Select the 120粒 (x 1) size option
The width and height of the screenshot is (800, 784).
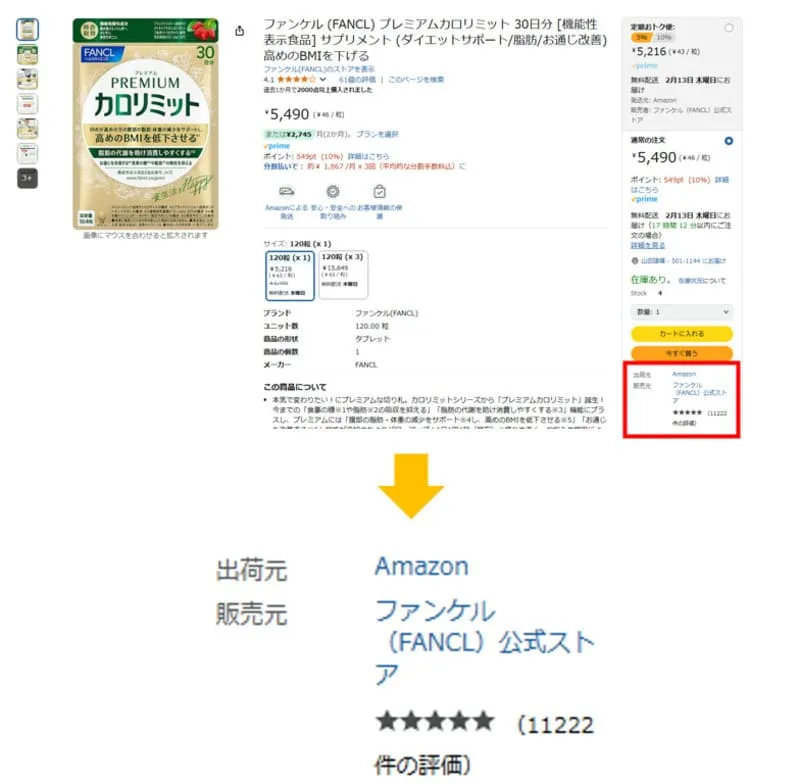coord(290,275)
